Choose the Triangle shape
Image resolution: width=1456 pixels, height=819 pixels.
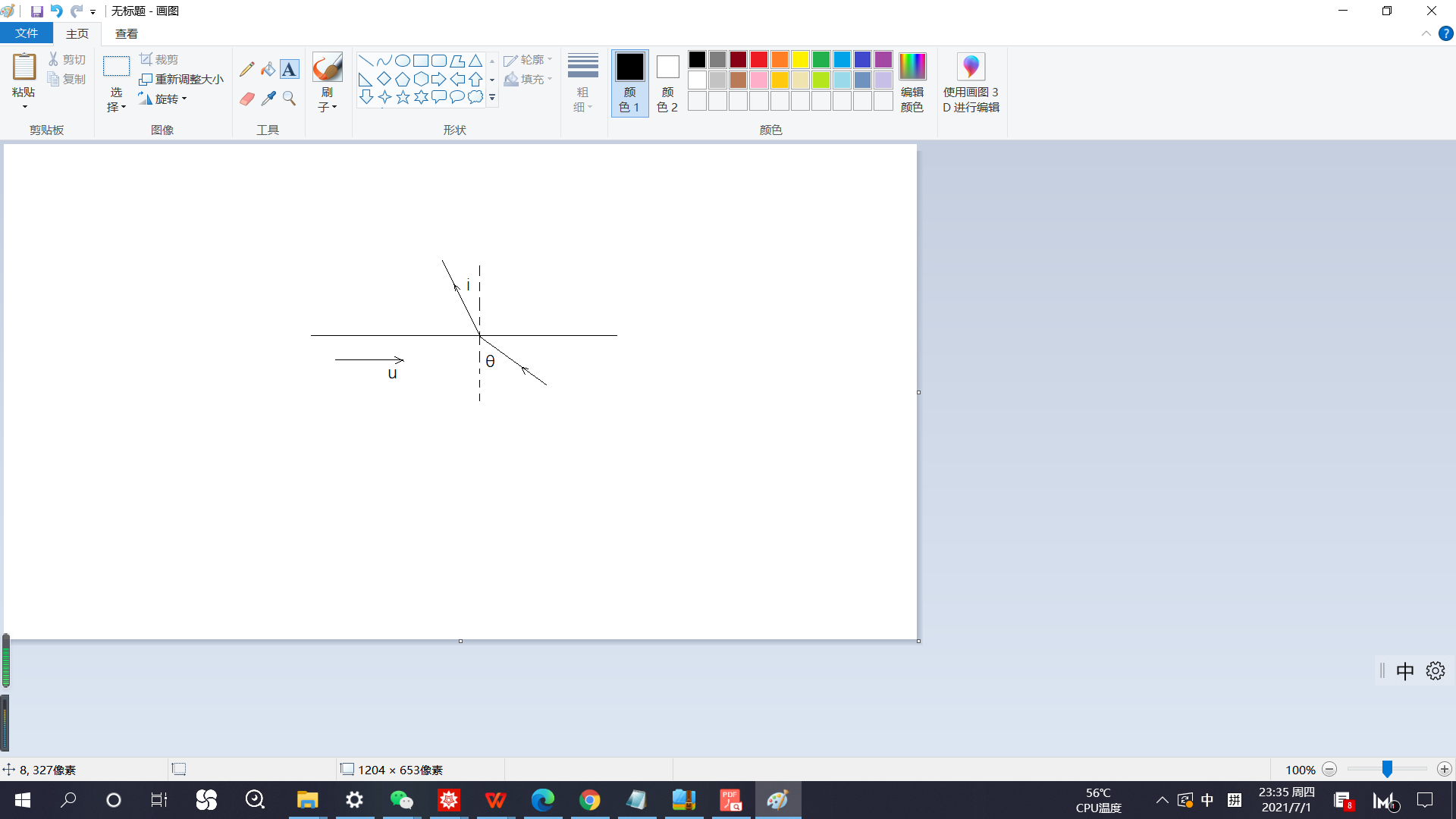point(475,61)
